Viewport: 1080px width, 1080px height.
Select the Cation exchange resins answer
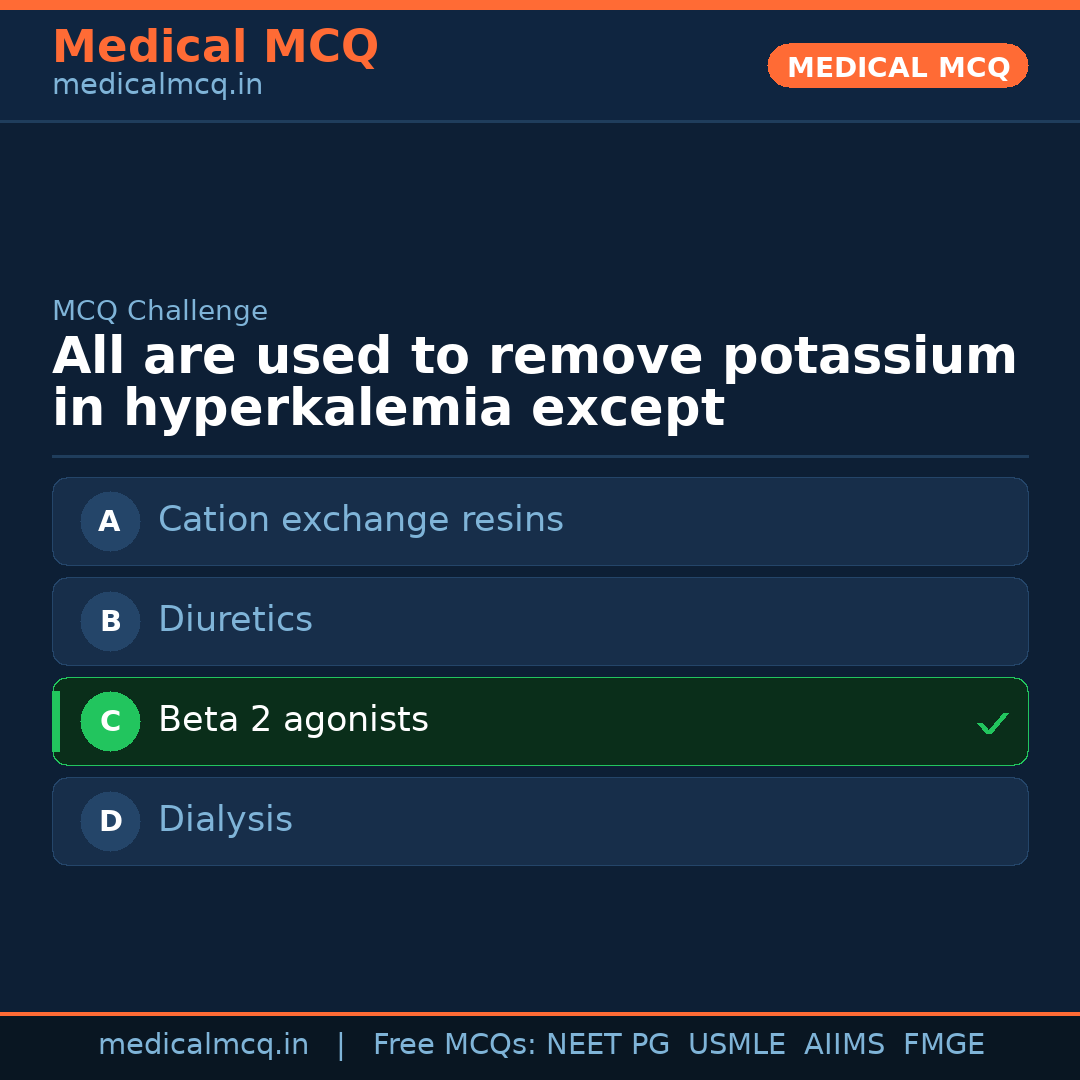coord(361,520)
